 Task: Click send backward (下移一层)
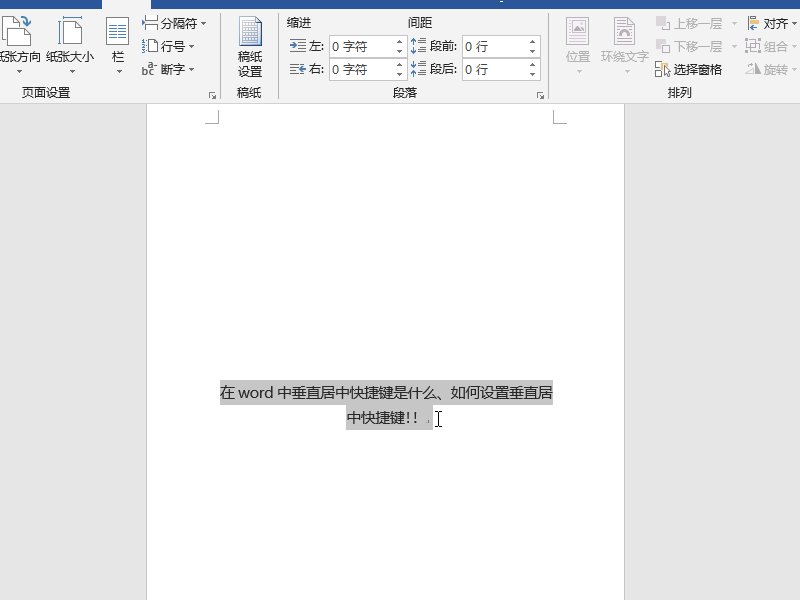[690, 46]
